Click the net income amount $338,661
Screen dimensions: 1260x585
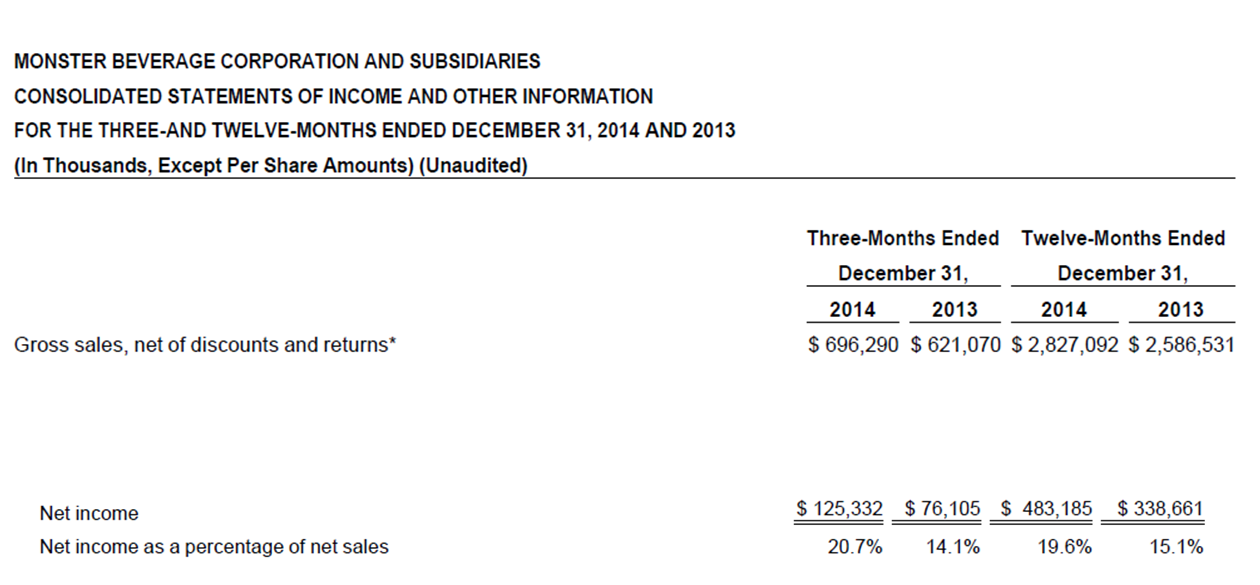click(x=1160, y=509)
